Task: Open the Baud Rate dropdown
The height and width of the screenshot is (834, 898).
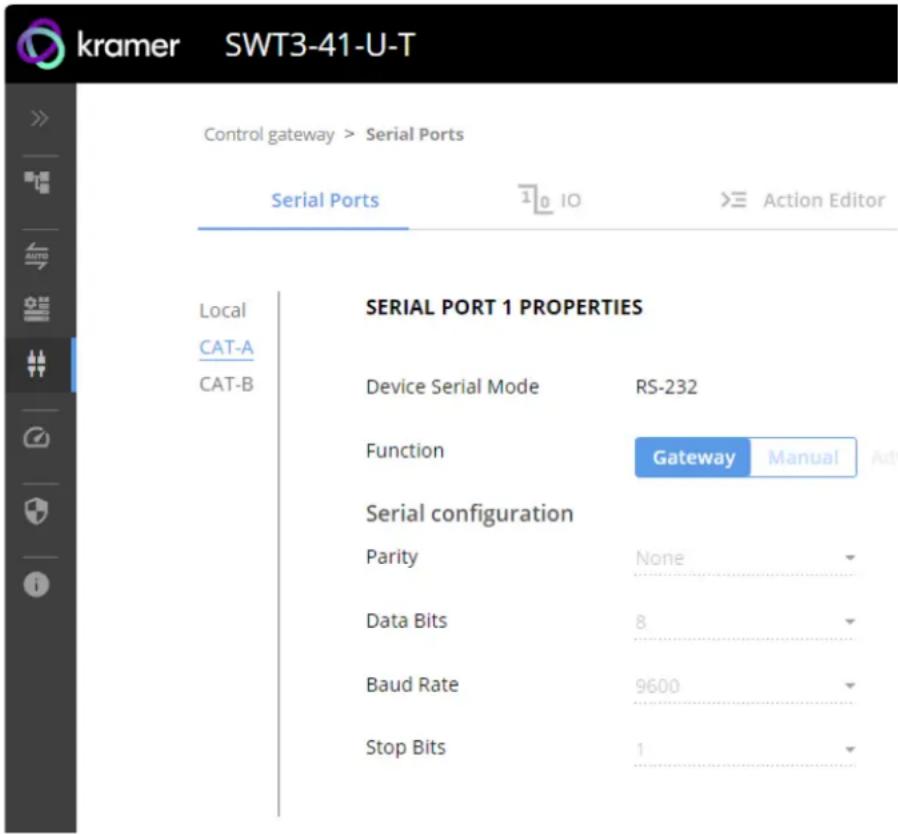Action: [x=745, y=686]
